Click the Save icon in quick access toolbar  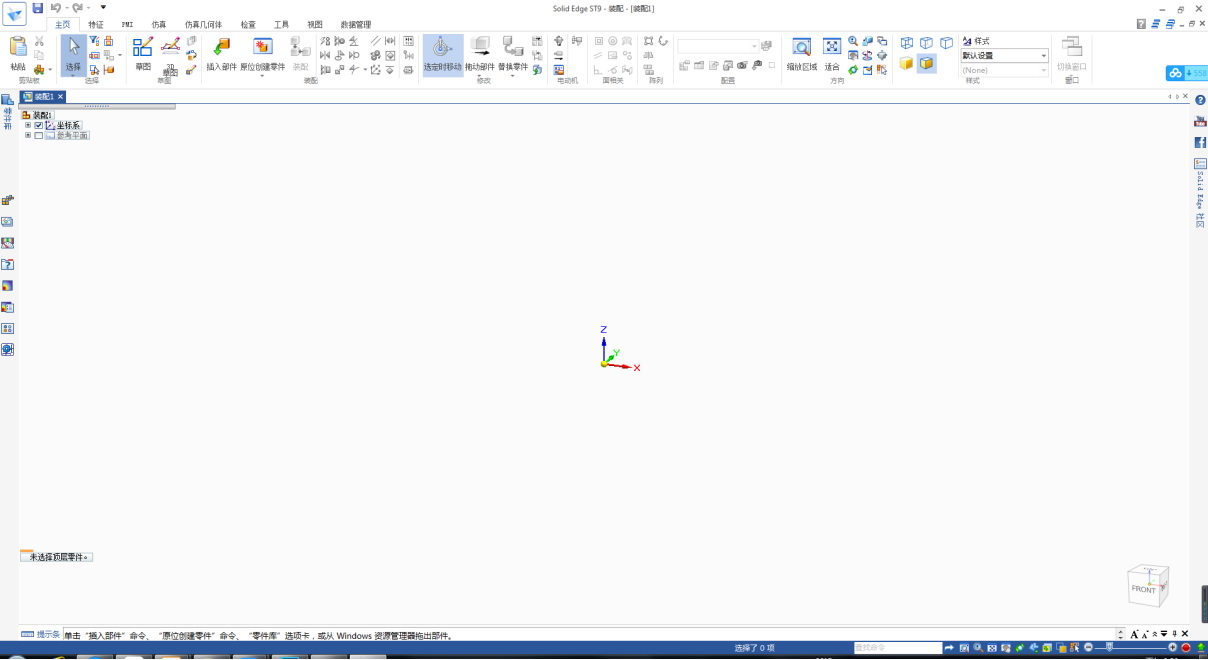[38, 8]
